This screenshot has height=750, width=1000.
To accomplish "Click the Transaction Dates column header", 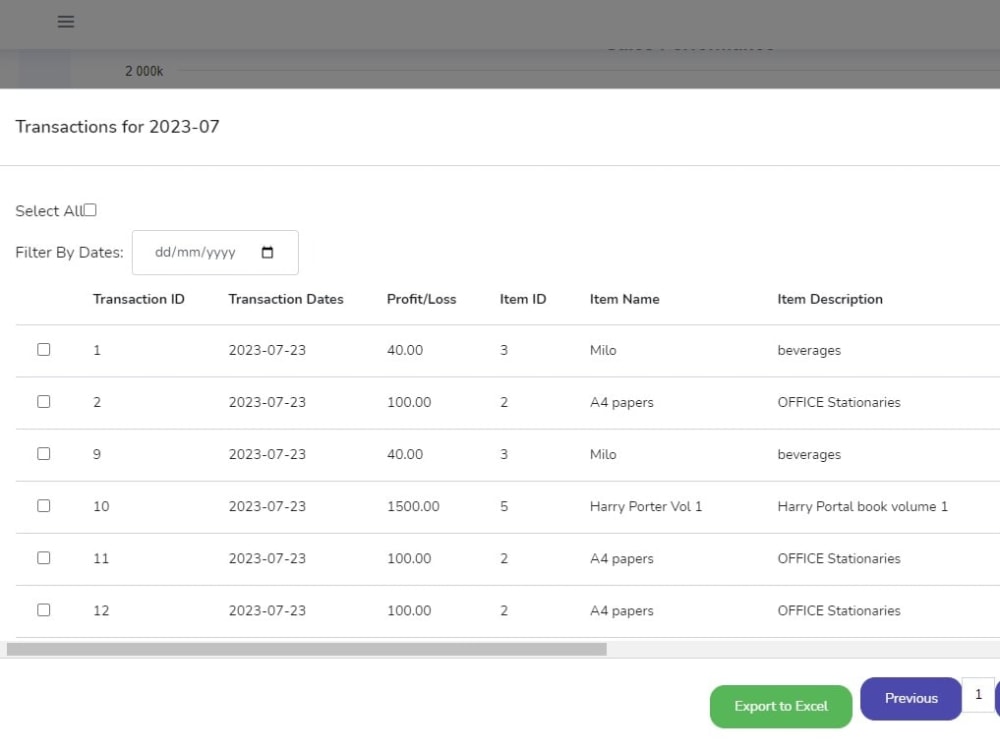I will pyautogui.click(x=285, y=299).
